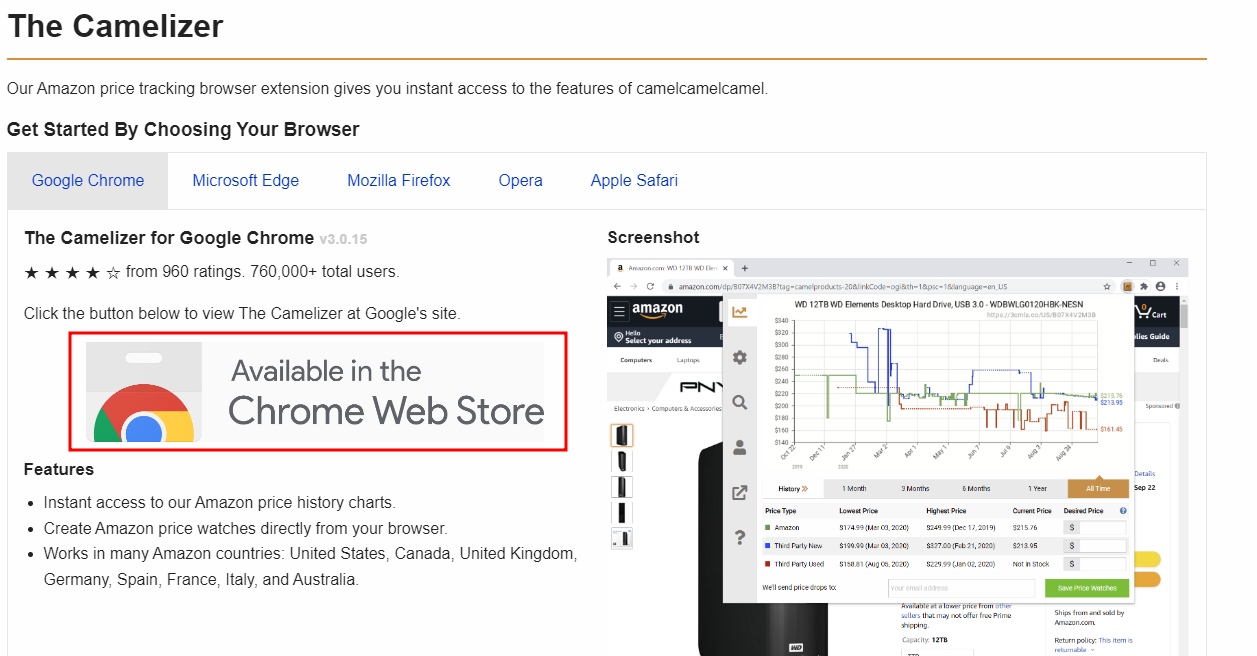Select the Google Chrome browser tab

[88, 181]
